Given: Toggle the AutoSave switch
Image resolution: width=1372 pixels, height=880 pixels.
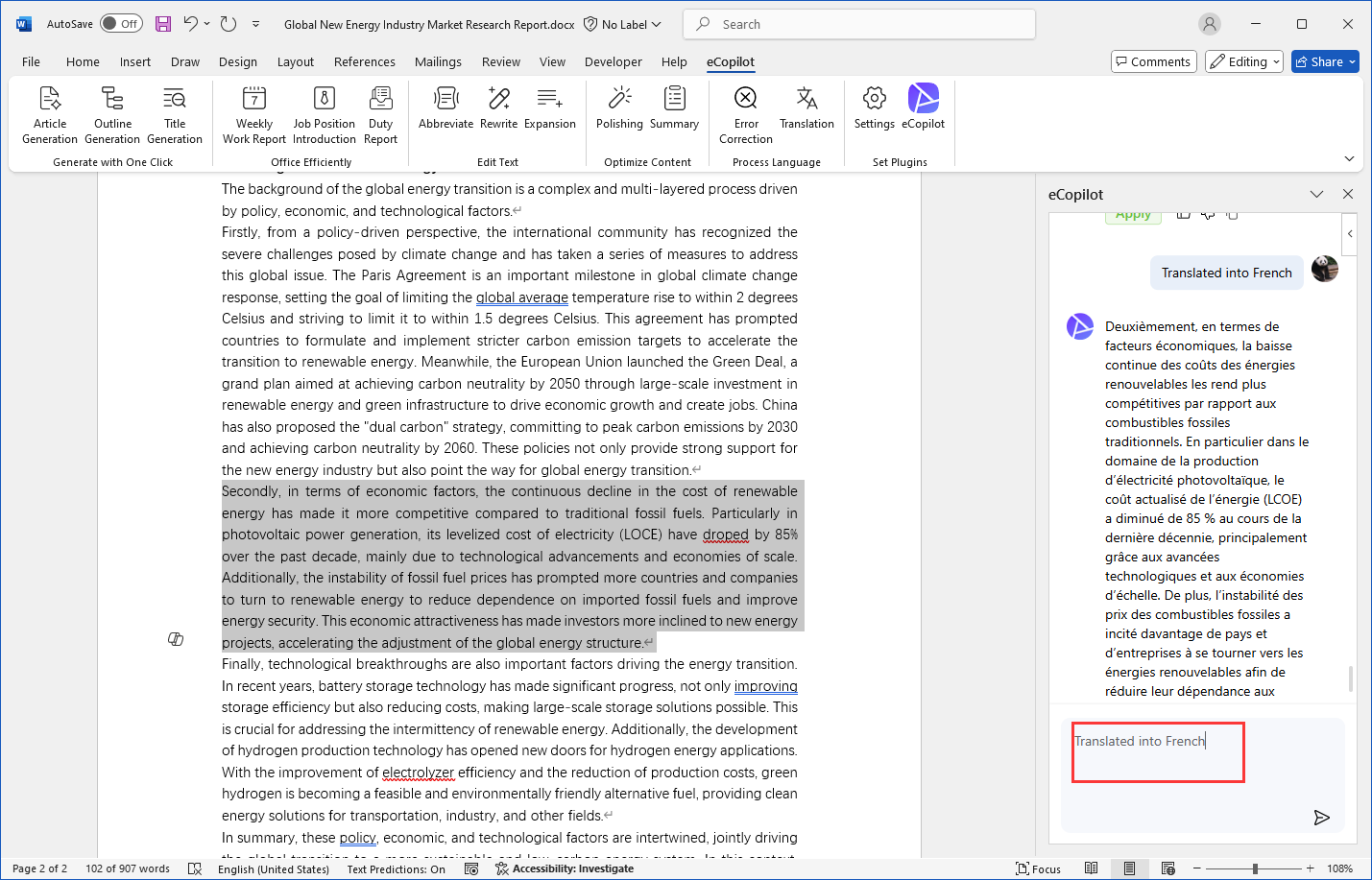Looking at the screenshot, I should click(x=121, y=24).
